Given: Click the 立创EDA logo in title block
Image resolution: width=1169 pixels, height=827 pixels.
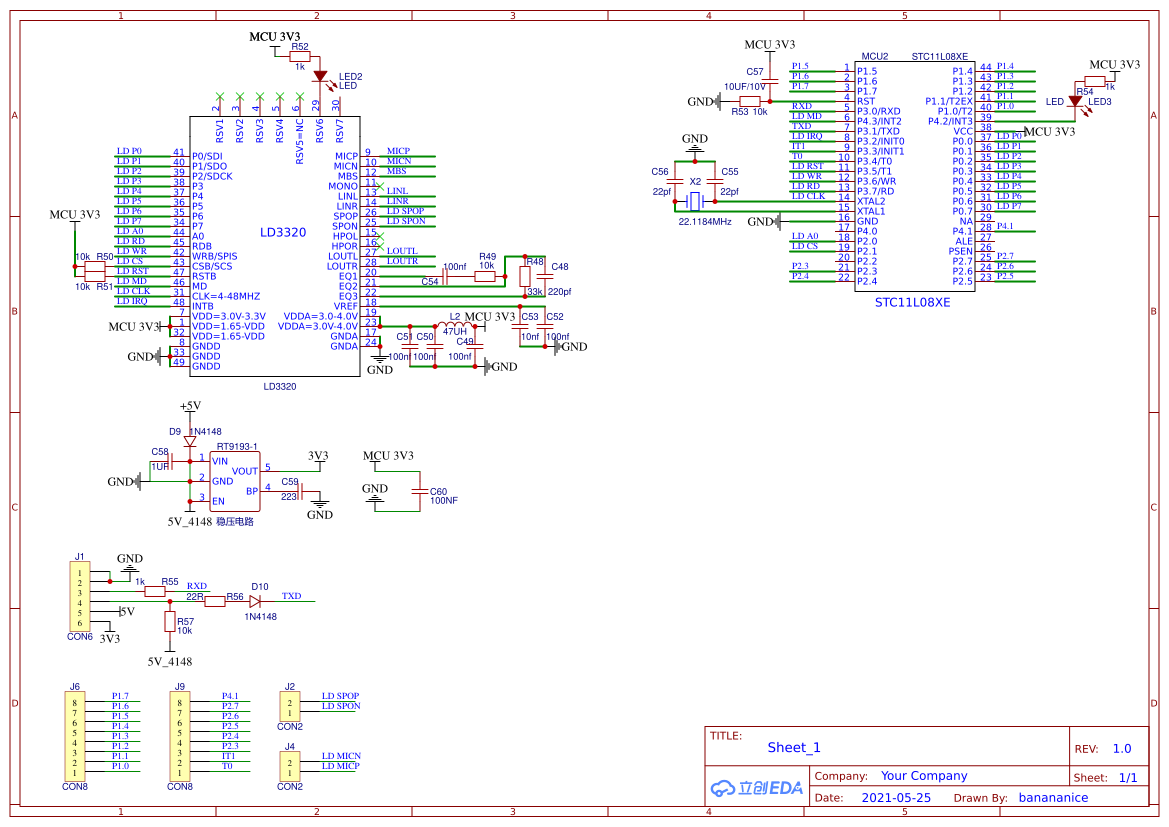Looking at the screenshot, I should pos(757,788).
